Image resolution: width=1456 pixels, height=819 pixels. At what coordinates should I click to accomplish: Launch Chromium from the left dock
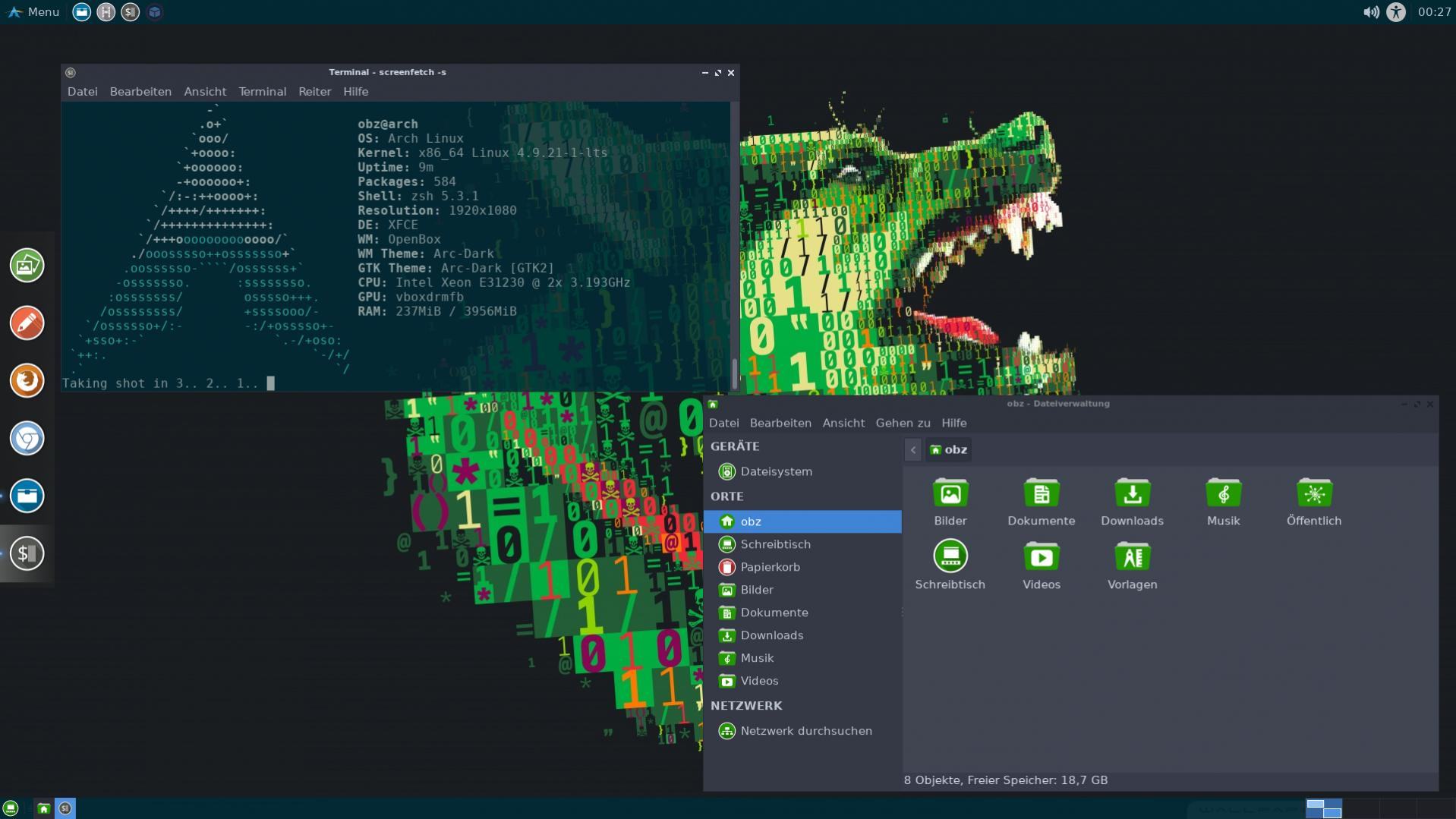(27, 438)
